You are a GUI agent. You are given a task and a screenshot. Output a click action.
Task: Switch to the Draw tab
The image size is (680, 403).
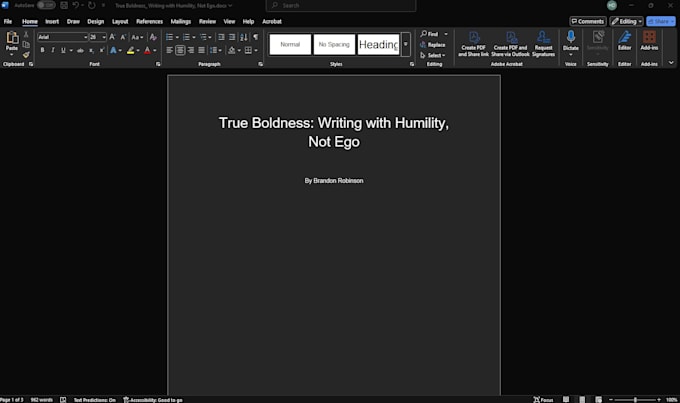point(73,21)
